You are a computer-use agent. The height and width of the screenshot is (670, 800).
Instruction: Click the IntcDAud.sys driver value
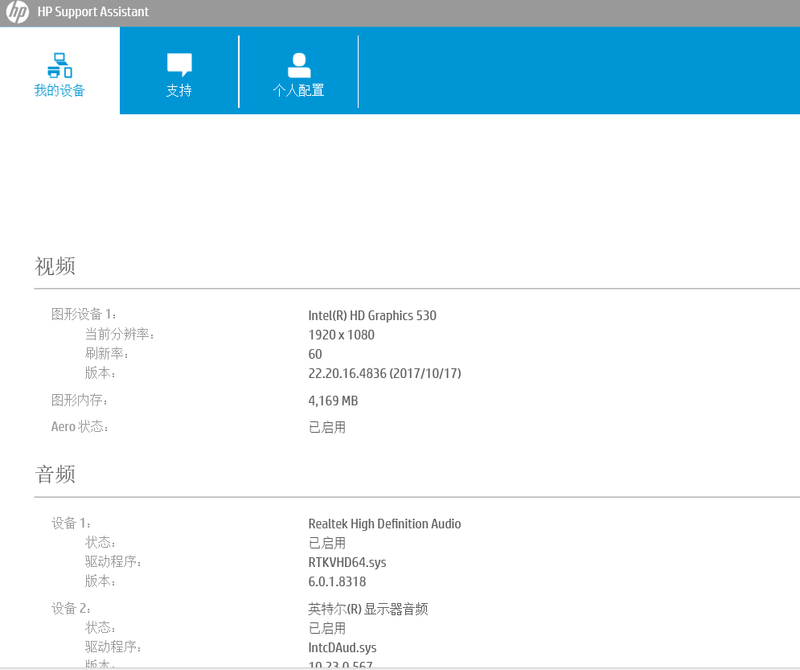click(x=342, y=648)
